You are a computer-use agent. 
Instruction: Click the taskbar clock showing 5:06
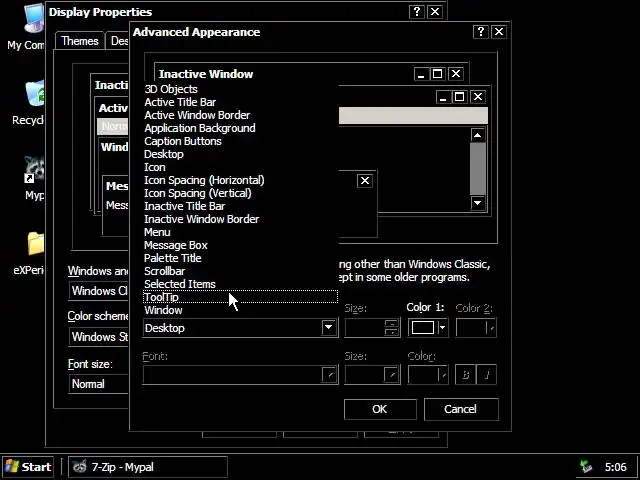coord(616,467)
